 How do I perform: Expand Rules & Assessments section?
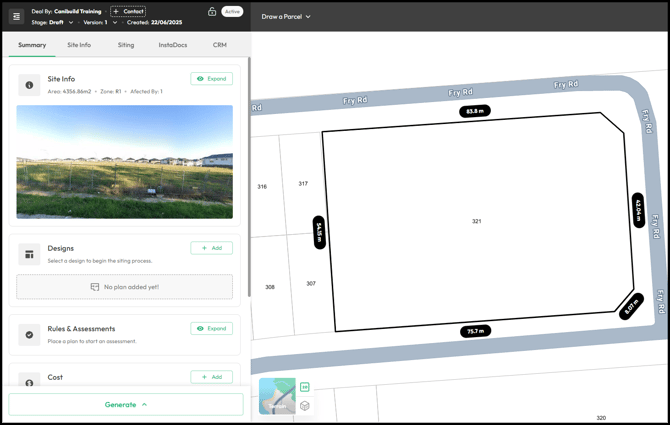[x=212, y=328]
